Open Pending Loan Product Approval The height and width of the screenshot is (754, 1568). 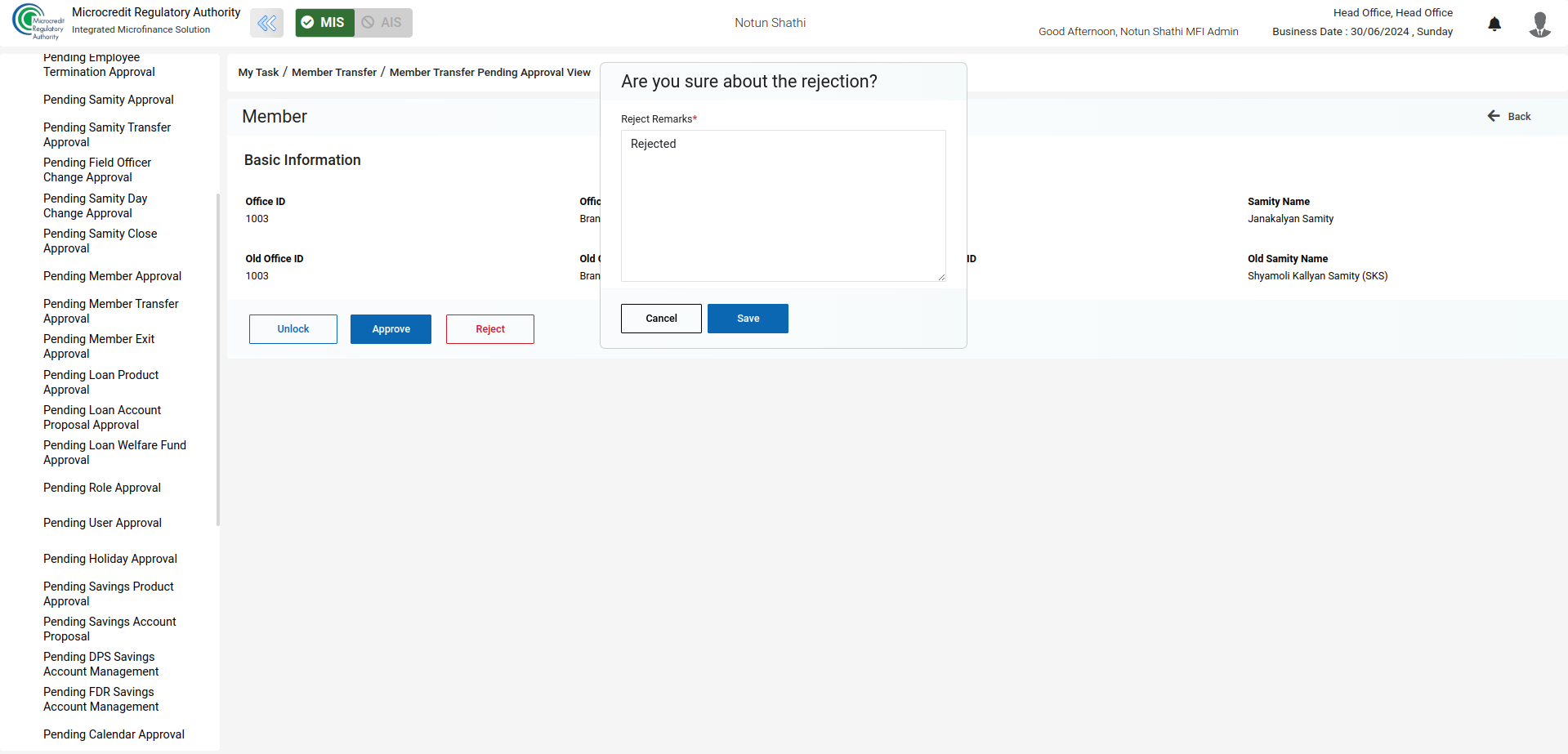coord(101,382)
